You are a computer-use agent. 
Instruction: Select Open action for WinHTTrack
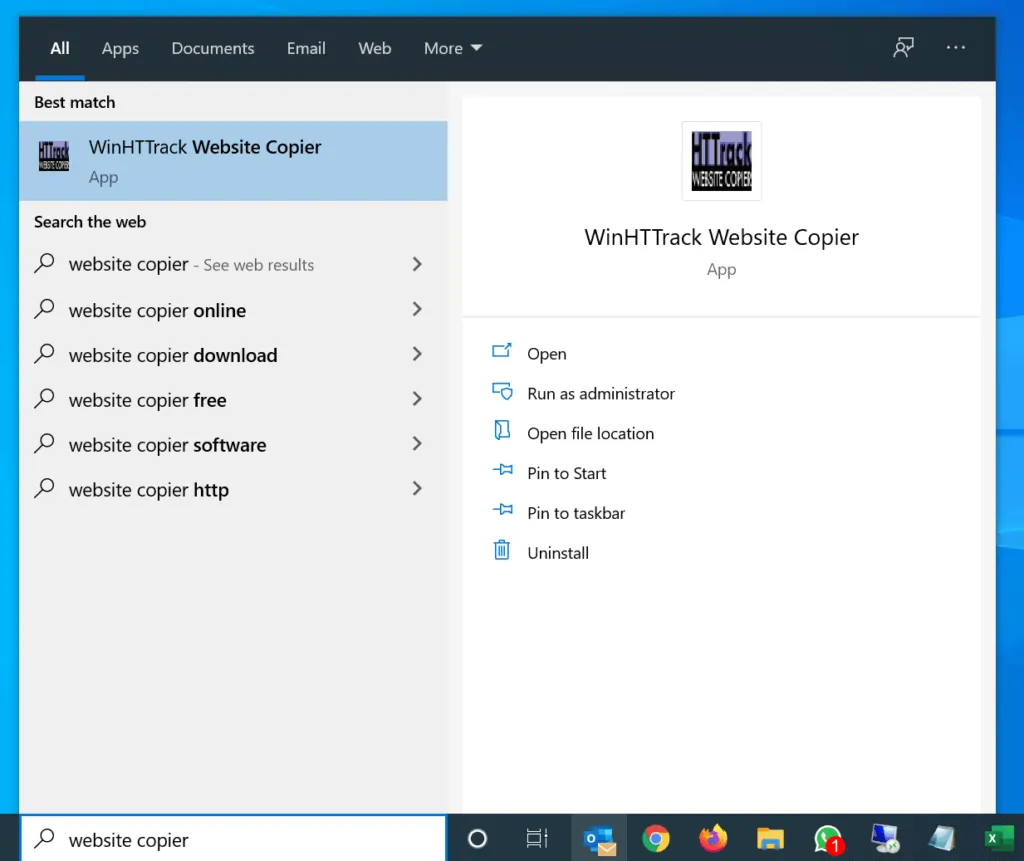tap(547, 354)
